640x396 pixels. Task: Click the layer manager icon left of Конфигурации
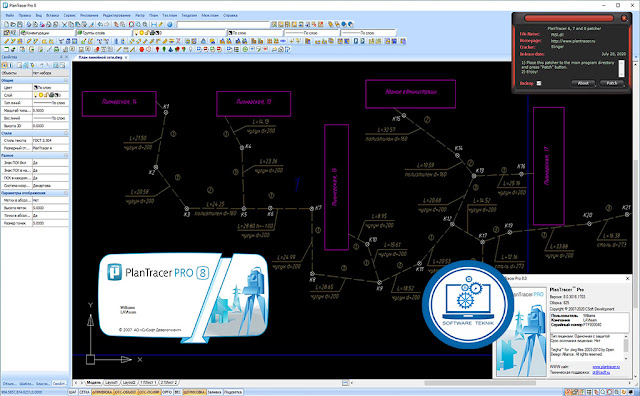click(6, 33)
